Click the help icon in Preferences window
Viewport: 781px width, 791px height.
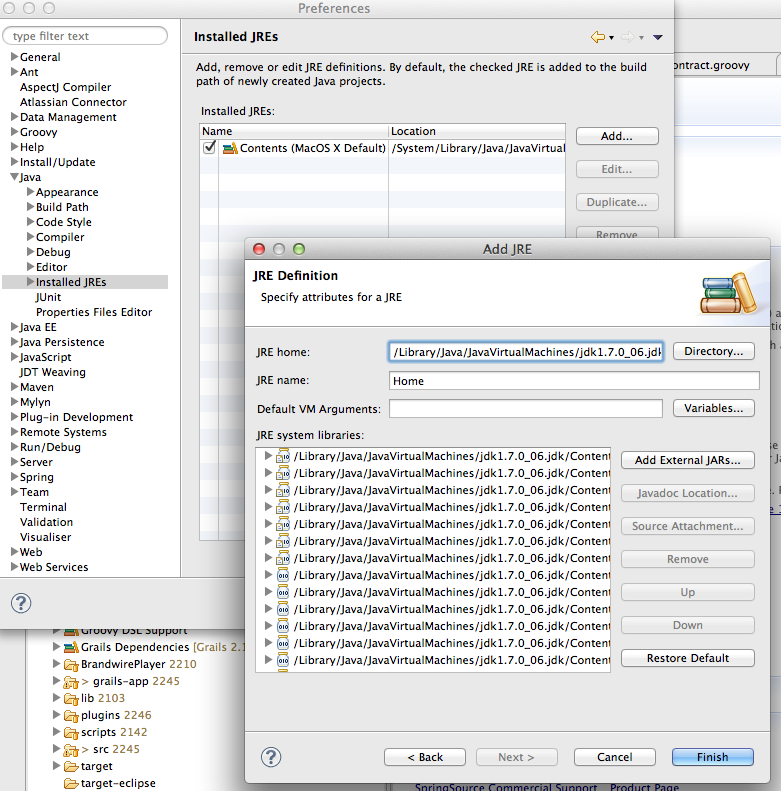21,603
